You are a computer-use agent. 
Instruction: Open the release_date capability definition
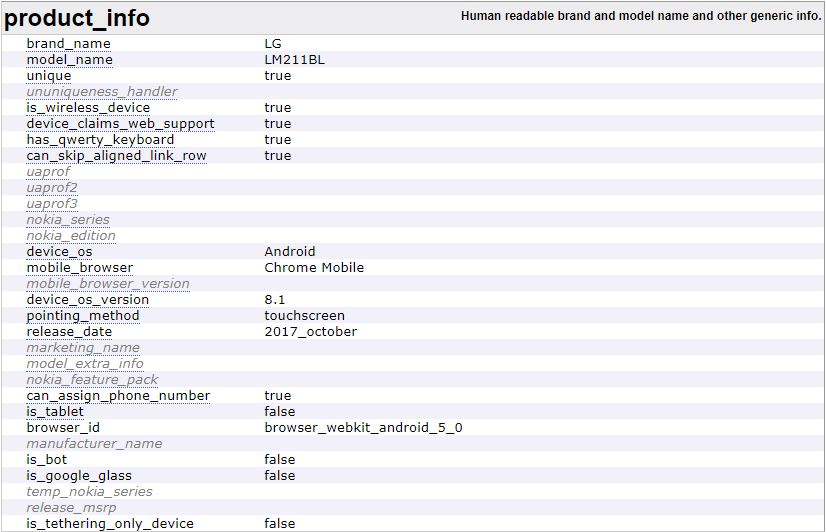pyautogui.click(x=69, y=332)
